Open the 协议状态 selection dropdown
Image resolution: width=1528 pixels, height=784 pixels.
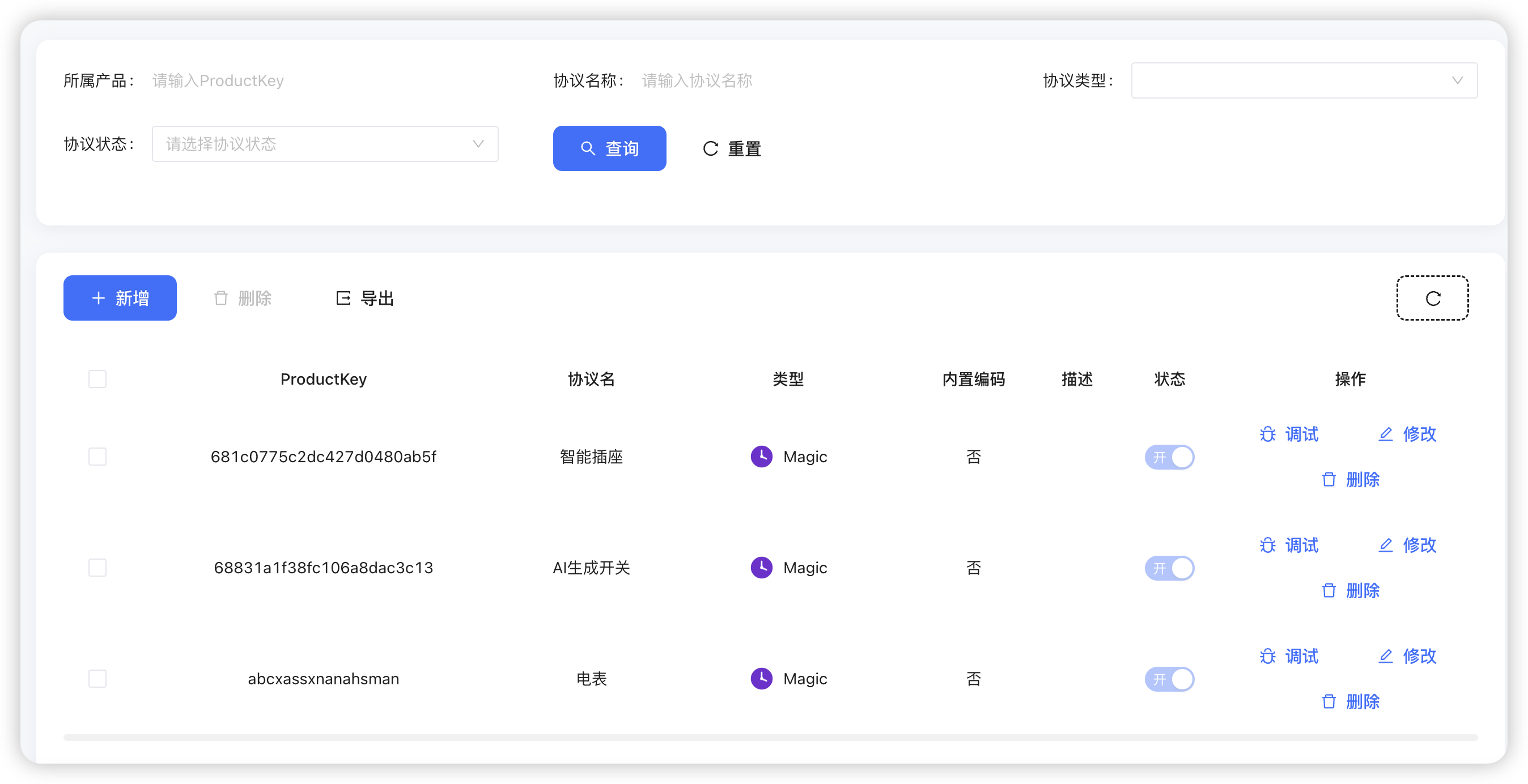pos(324,143)
